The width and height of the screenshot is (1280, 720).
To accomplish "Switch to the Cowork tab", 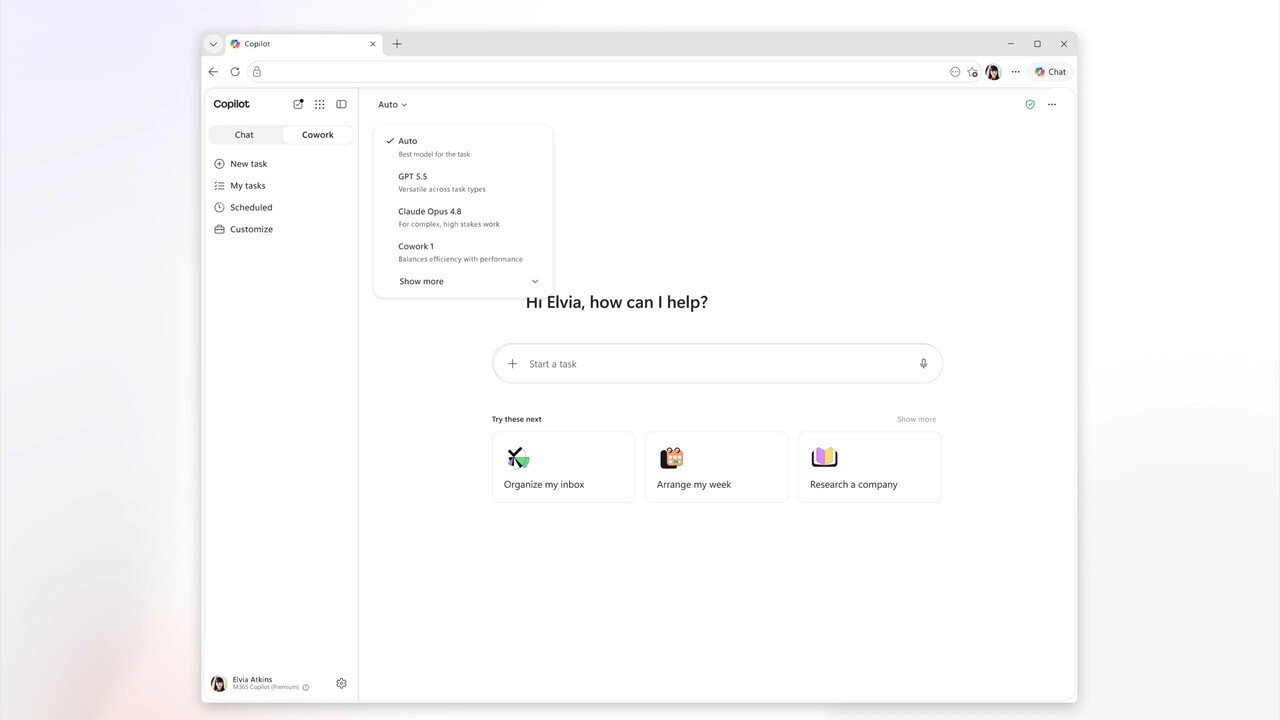I will pyautogui.click(x=318, y=135).
